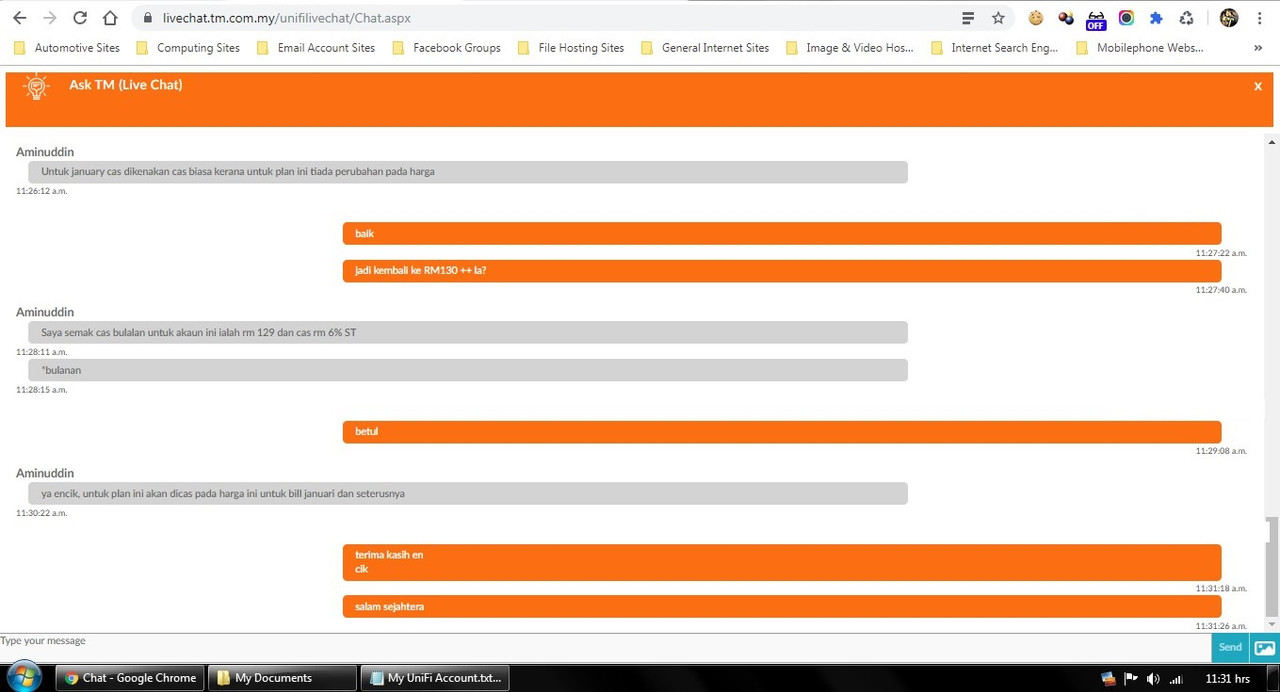Open the Chrome profile avatar
Image resolution: width=1280 pixels, height=692 pixels.
pos(1229,18)
